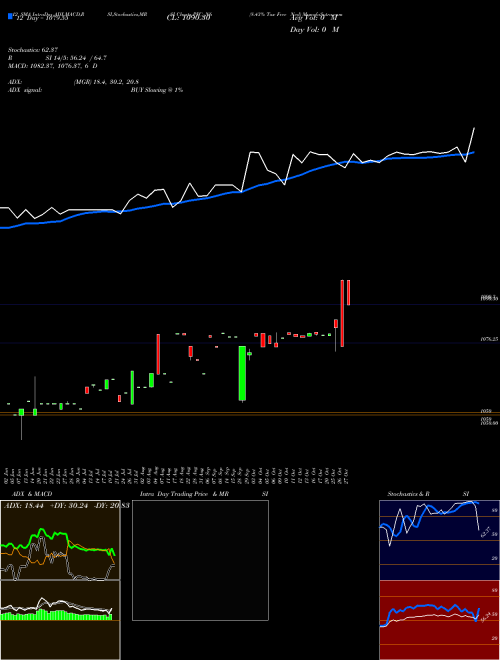Click the +DY: 30.24 value in indicator panel
The height and width of the screenshot is (660, 500).
pyautogui.click(x=68, y=506)
